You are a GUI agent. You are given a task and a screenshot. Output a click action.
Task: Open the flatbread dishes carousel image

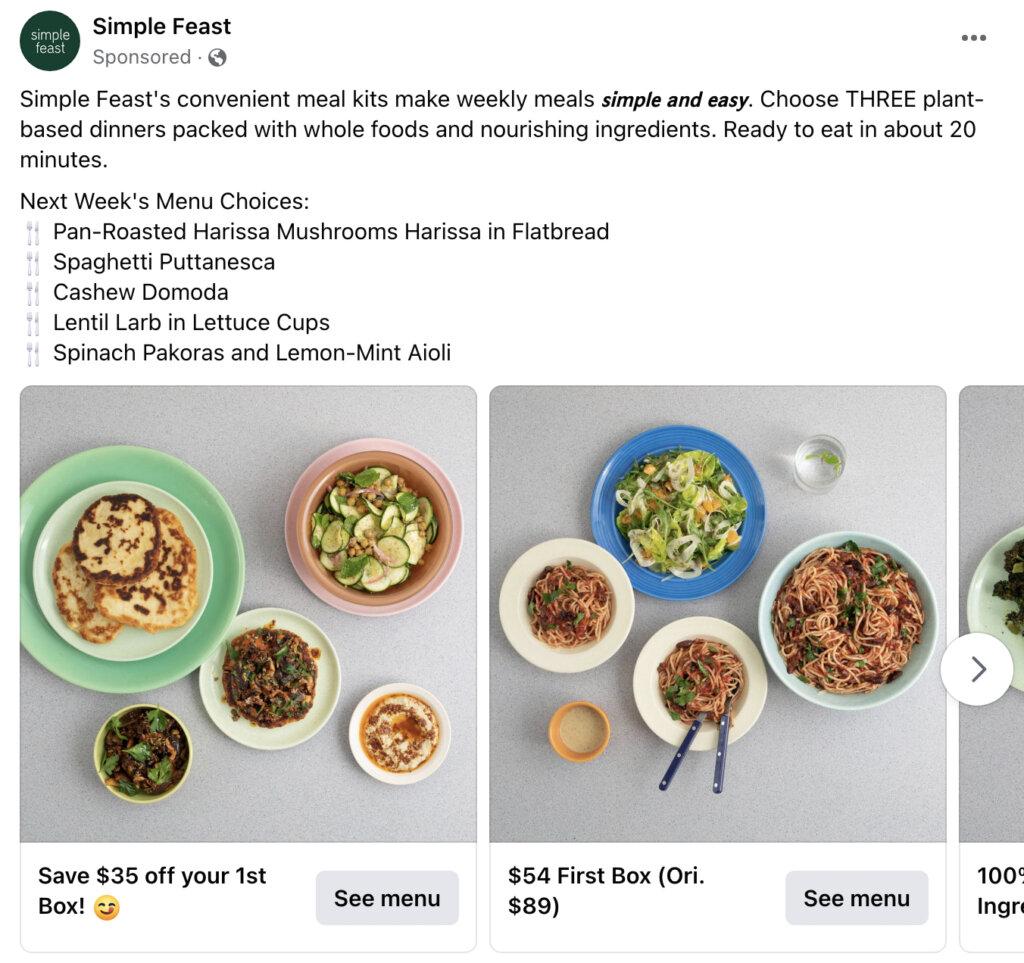pyautogui.click(x=248, y=614)
